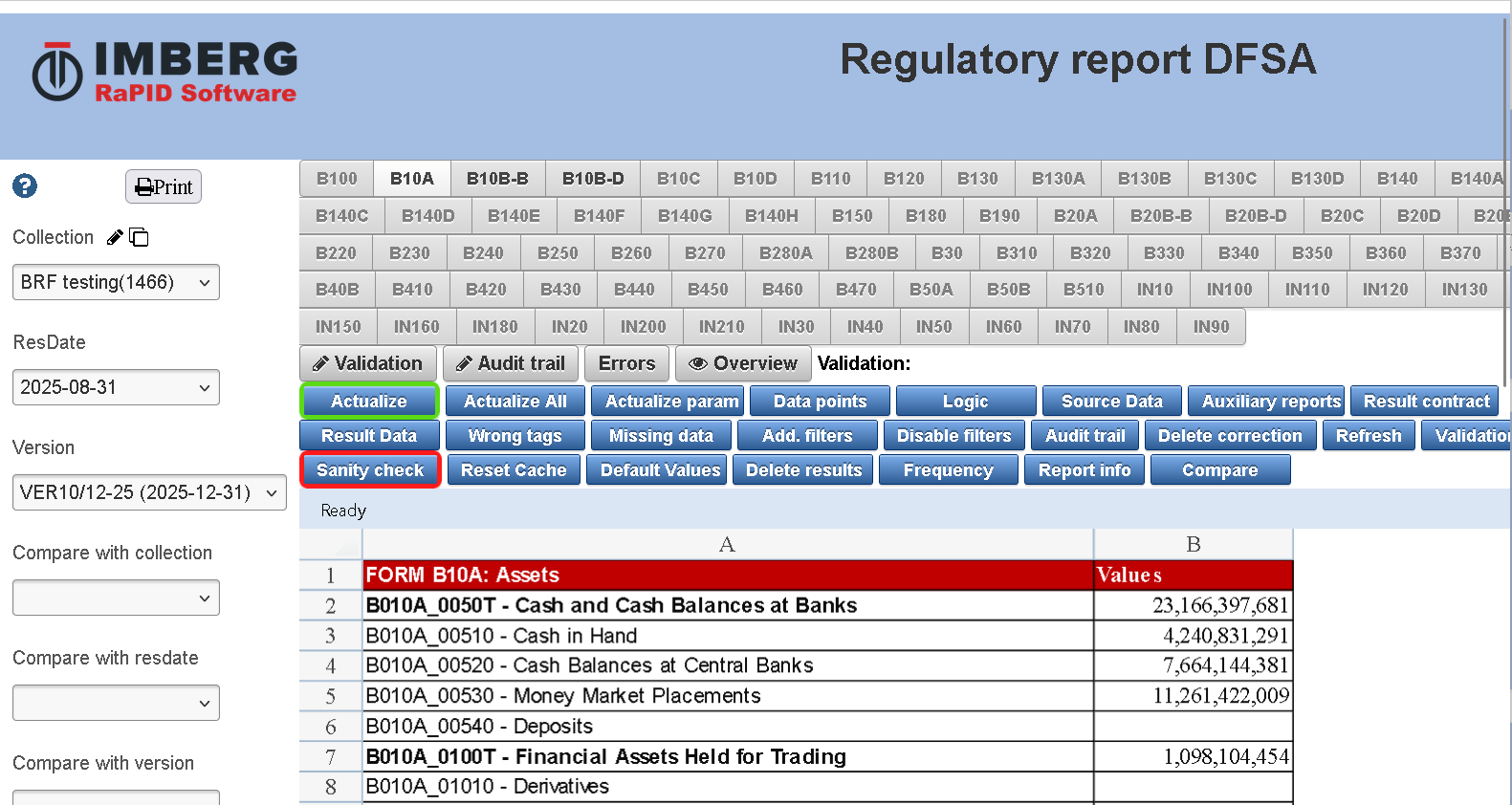Open the ResDate dropdown showing 2025-08-31
This screenshot has width=1512, height=805.
(116, 387)
